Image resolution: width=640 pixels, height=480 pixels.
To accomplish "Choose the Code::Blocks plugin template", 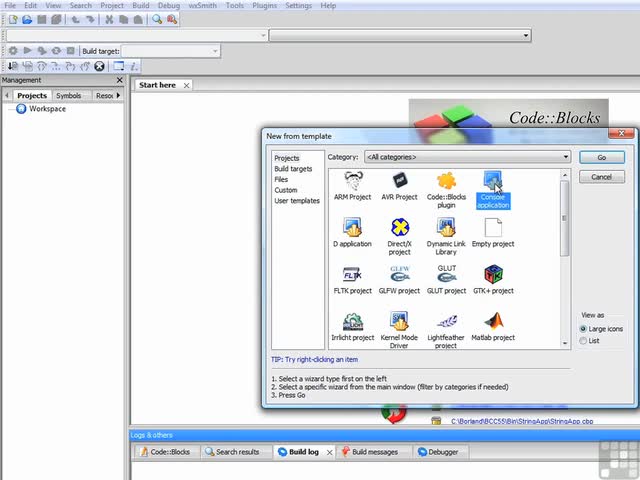I will point(446,190).
